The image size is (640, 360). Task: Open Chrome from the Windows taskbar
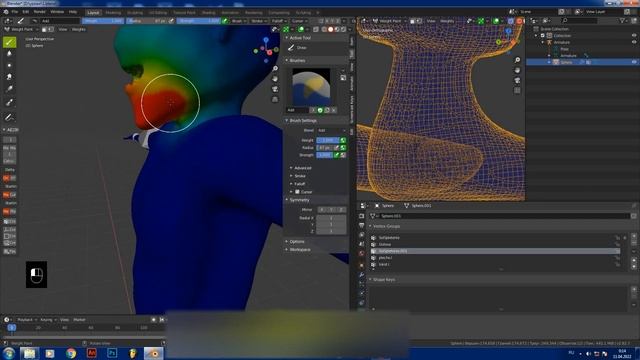[71, 353]
